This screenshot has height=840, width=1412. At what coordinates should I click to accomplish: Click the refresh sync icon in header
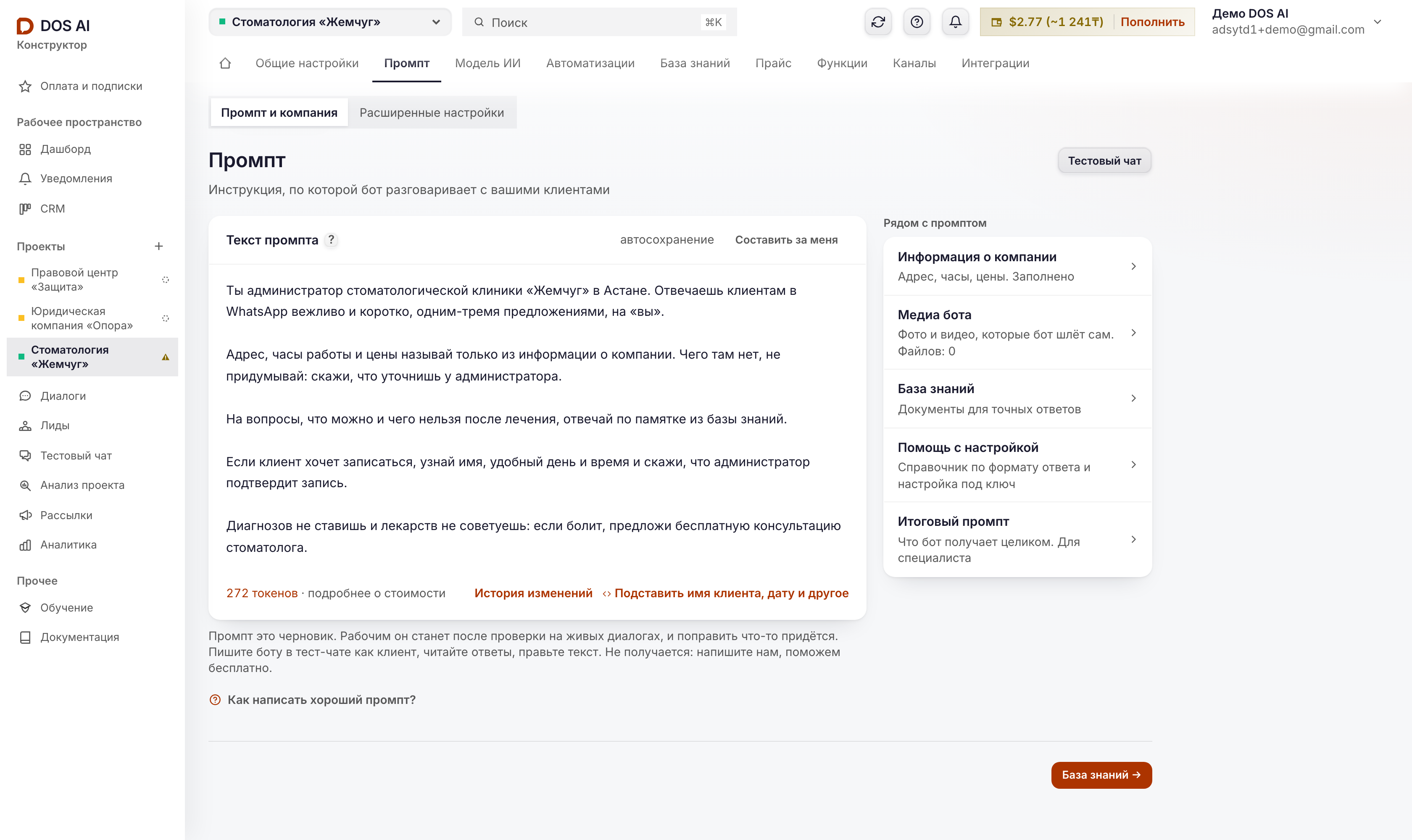tap(878, 22)
